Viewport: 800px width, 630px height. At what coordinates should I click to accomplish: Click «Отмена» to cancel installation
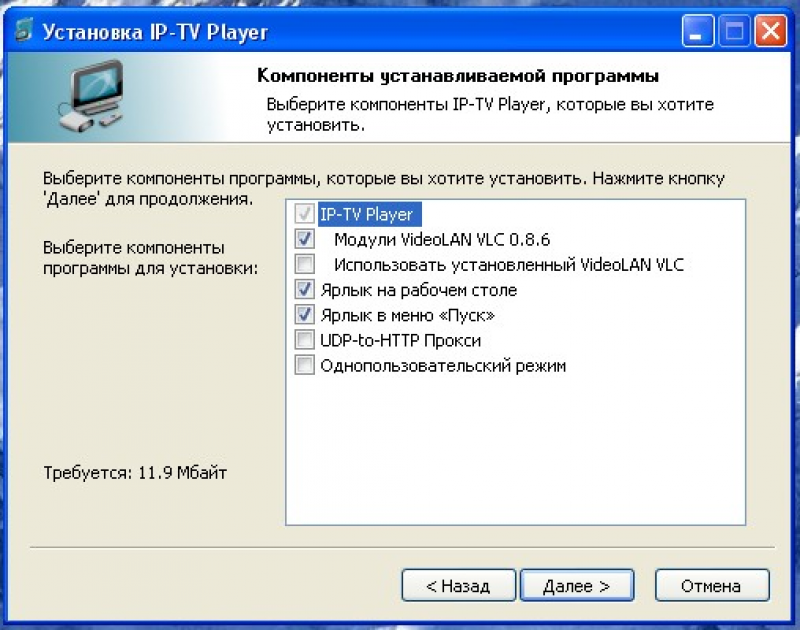(711, 586)
